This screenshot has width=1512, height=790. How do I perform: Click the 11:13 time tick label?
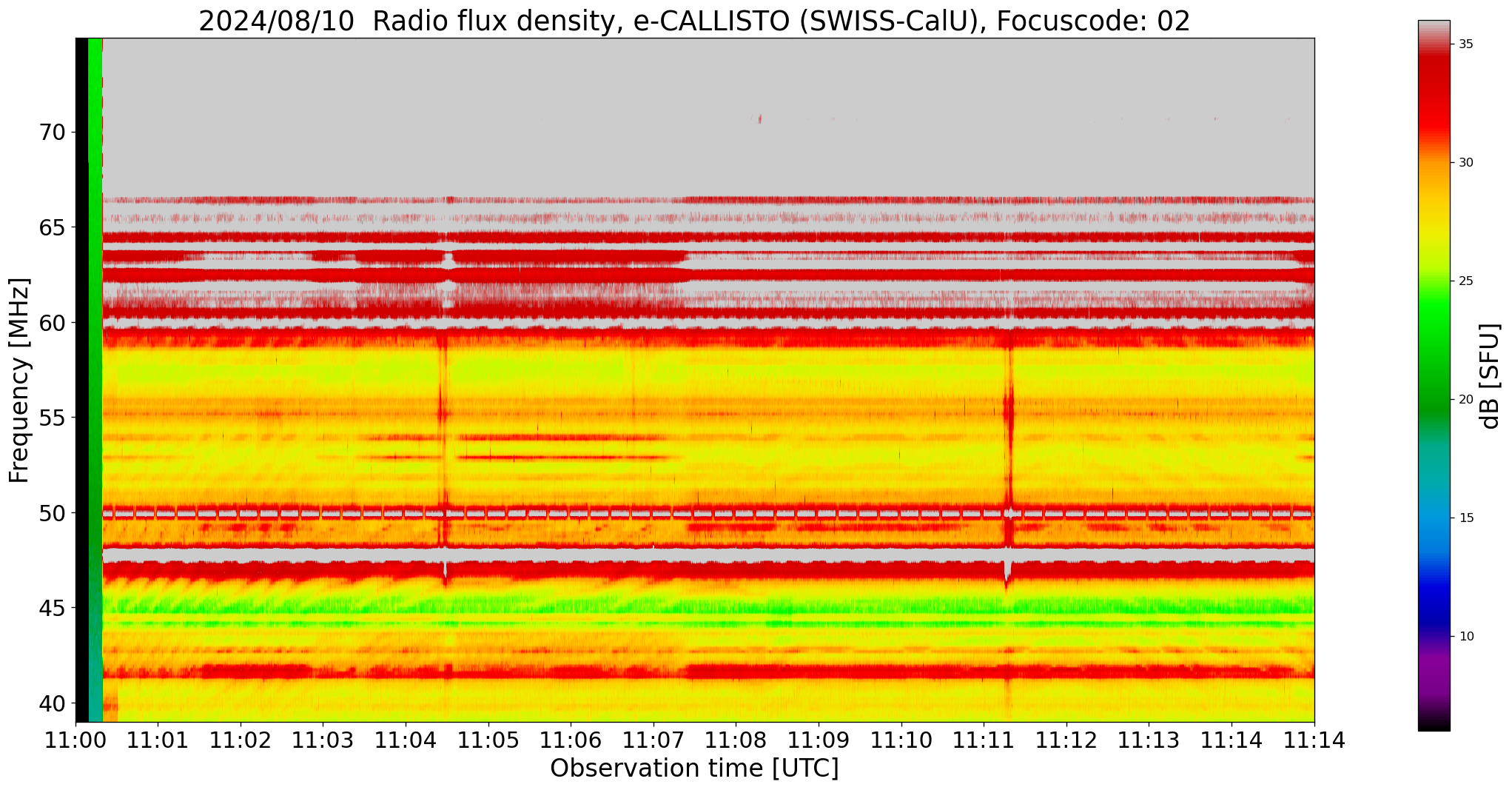[x=1149, y=740]
